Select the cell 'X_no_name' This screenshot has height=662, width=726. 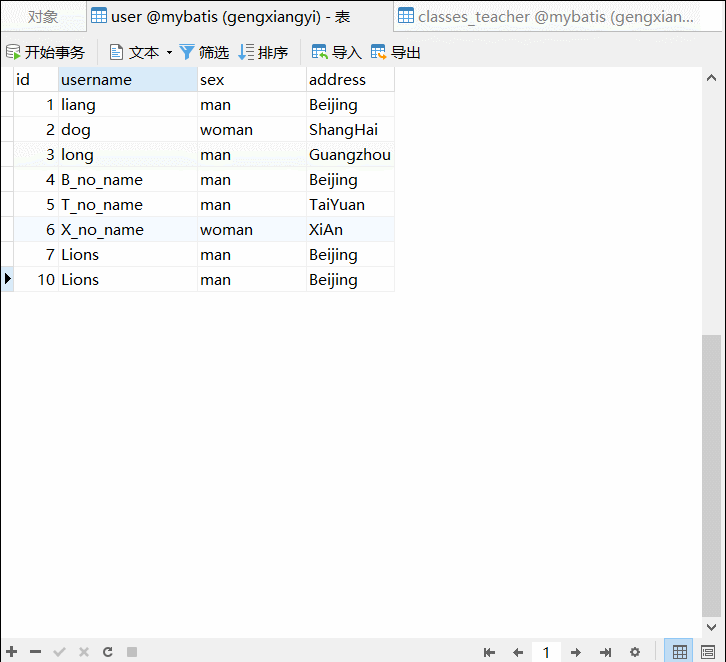coord(128,230)
